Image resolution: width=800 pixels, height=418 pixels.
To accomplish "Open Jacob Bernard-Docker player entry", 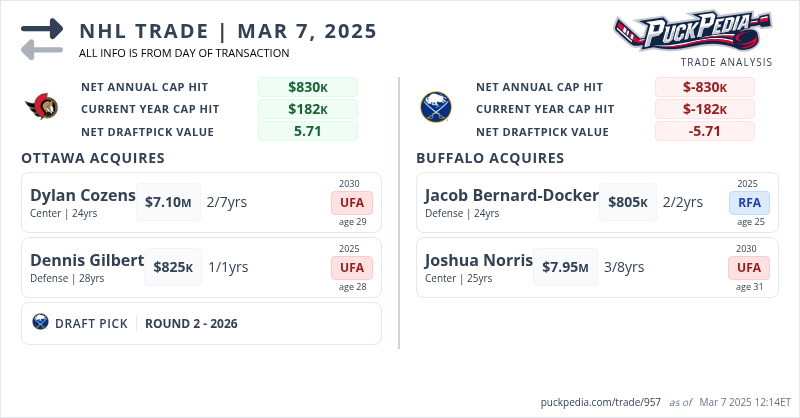I will [511, 195].
